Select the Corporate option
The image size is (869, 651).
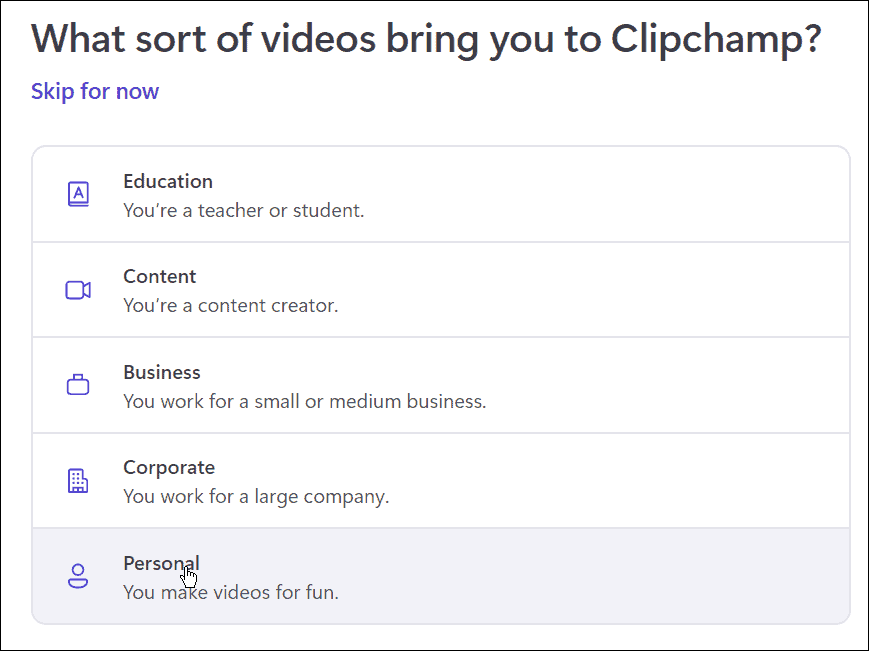pyautogui.click(x=440, y=480)
